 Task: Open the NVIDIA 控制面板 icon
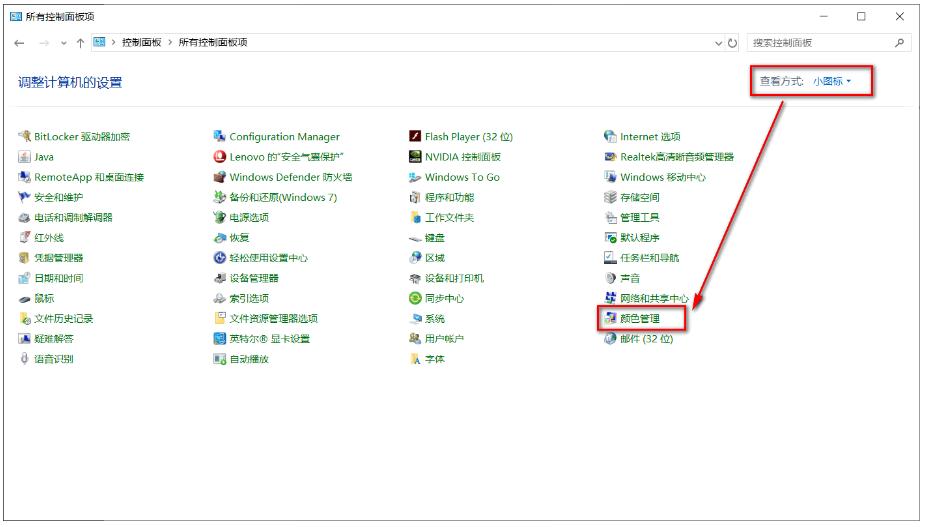pyautogui.click(x=415, y=157)
